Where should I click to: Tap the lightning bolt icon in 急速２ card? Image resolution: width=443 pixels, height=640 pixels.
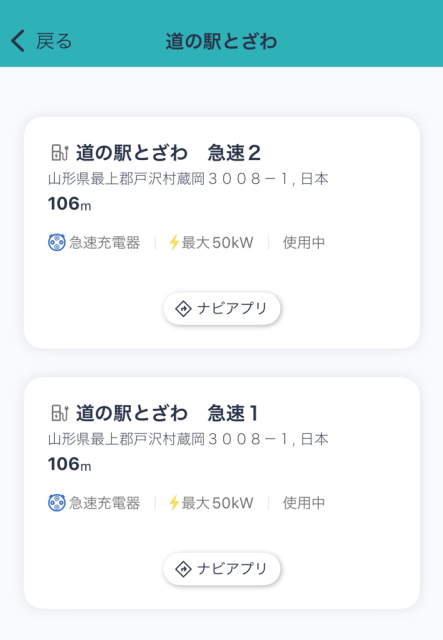(x=174, y=242)
